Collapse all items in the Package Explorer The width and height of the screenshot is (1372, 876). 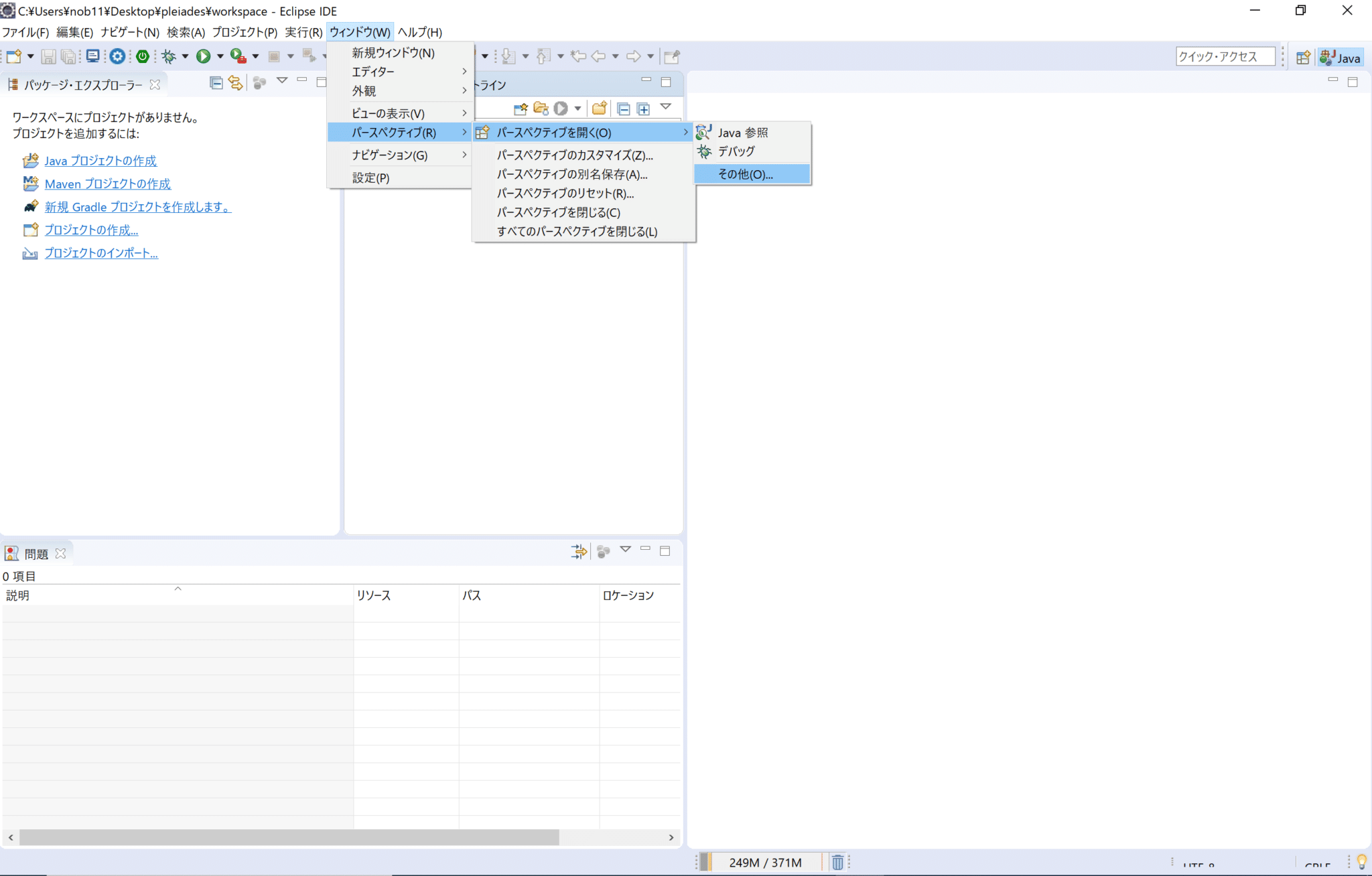[216, 82]
